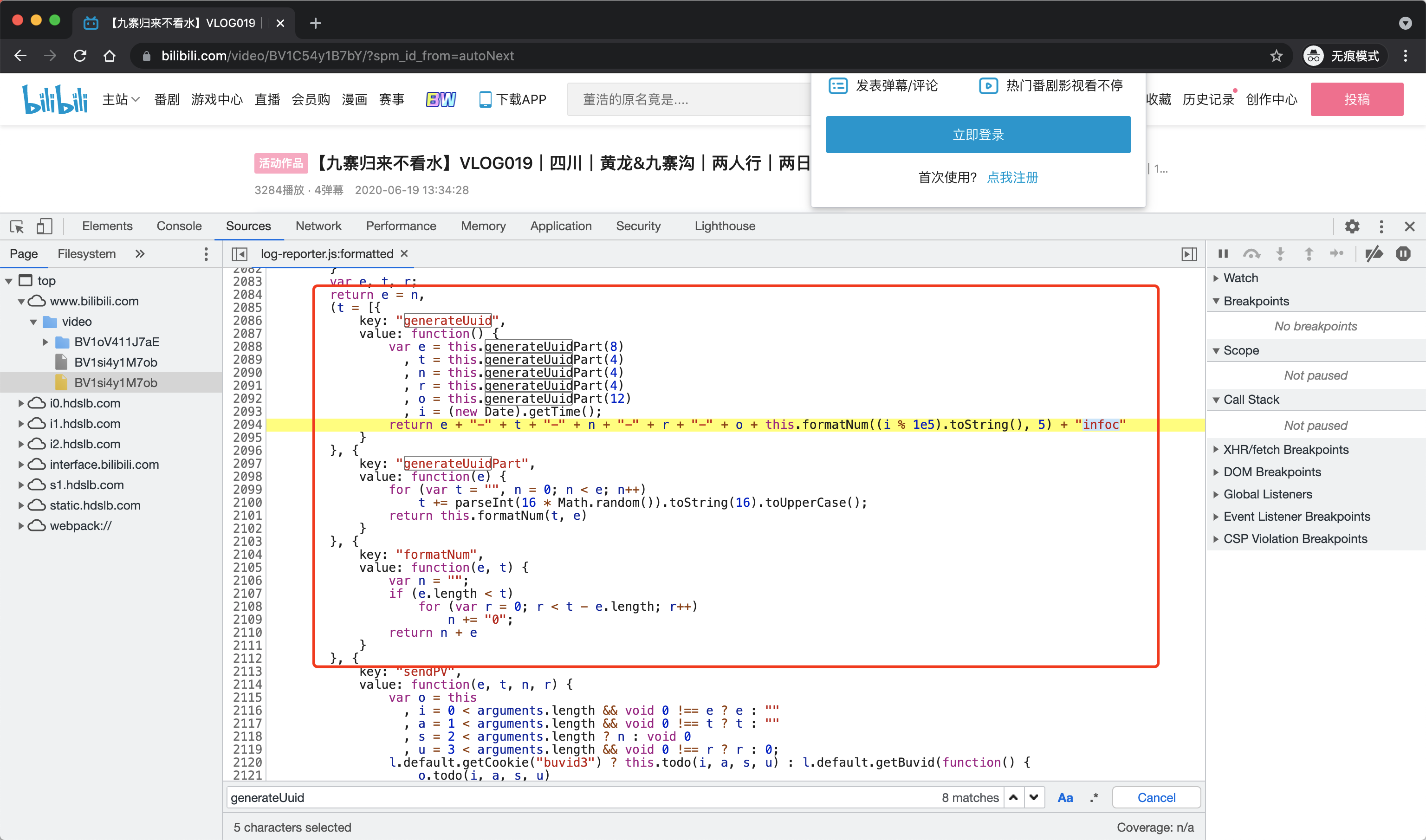Cancel the in-file search
This screenshot has height=840, width=1426.
1156,798
